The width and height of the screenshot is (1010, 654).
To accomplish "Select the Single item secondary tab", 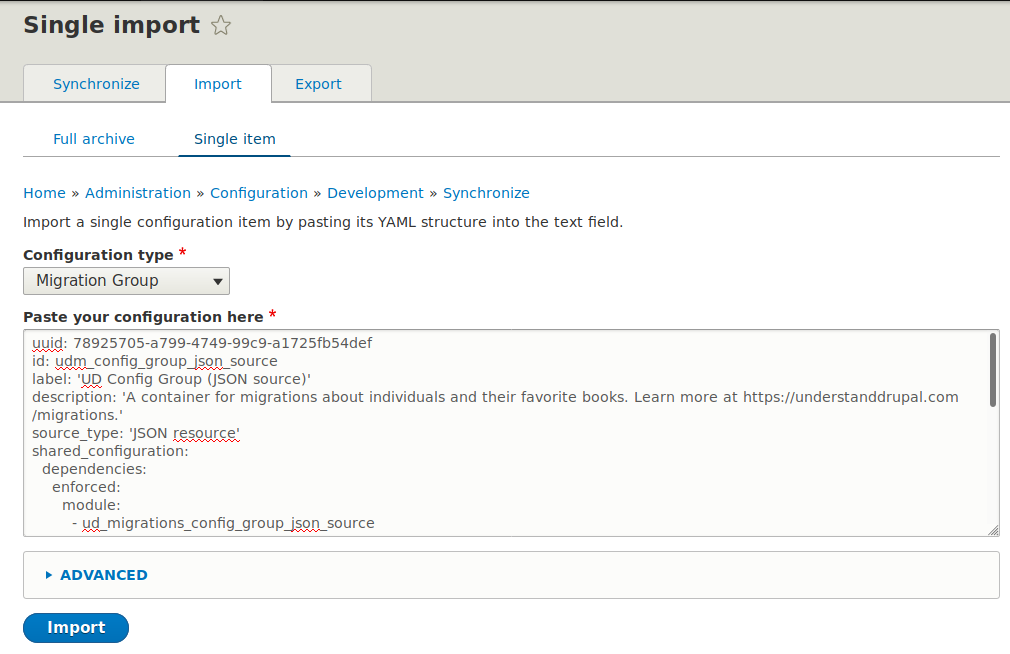I will 234,139.
